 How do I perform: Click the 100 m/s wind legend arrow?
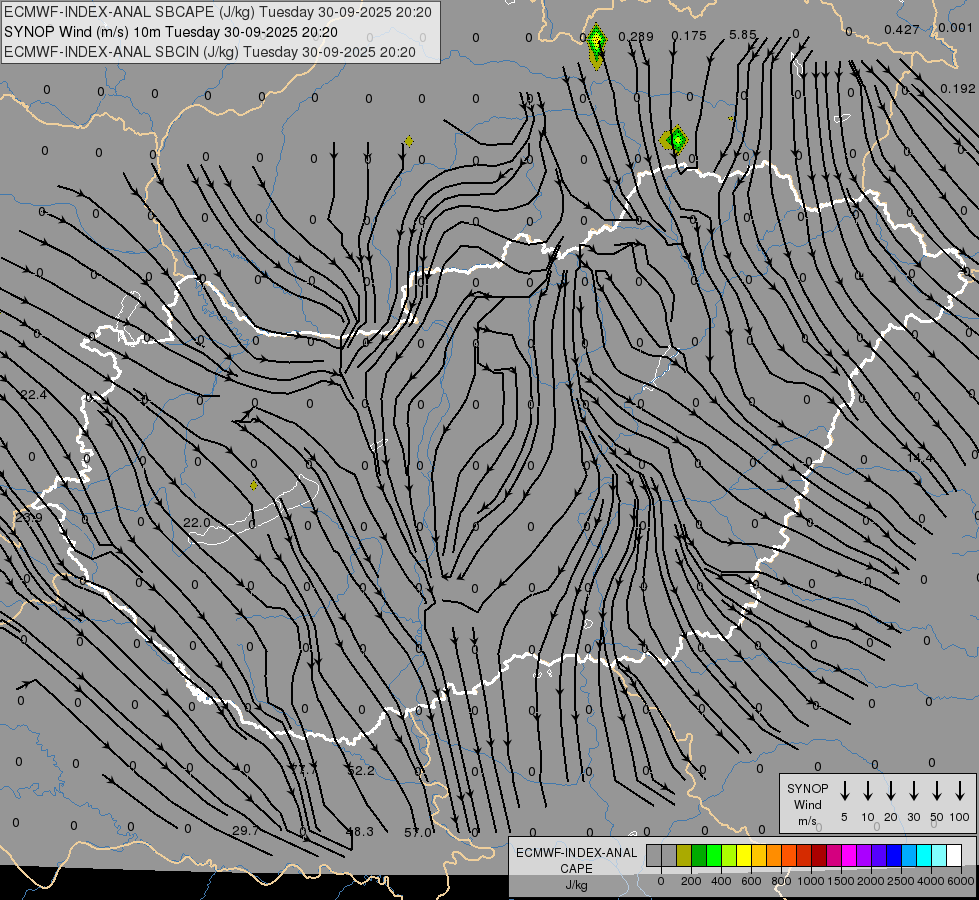pyautogui.click(x=960, y=791)
